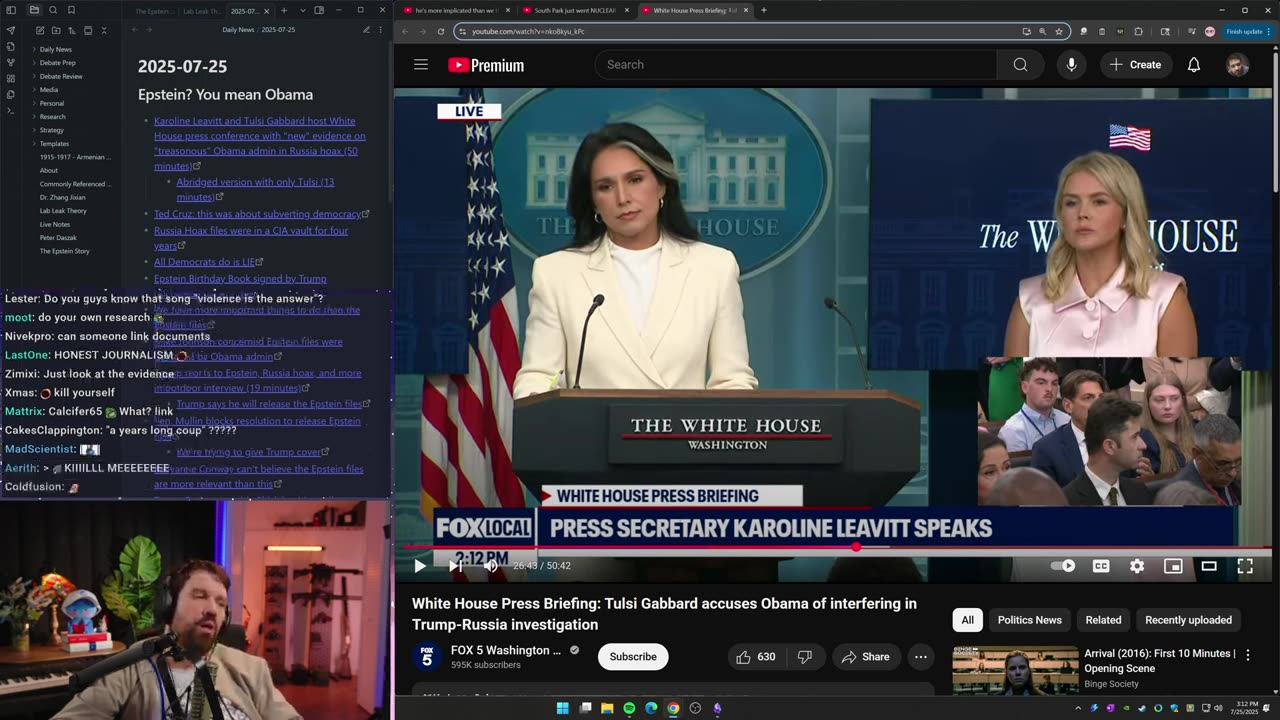Play the paused video

[420, 566]
